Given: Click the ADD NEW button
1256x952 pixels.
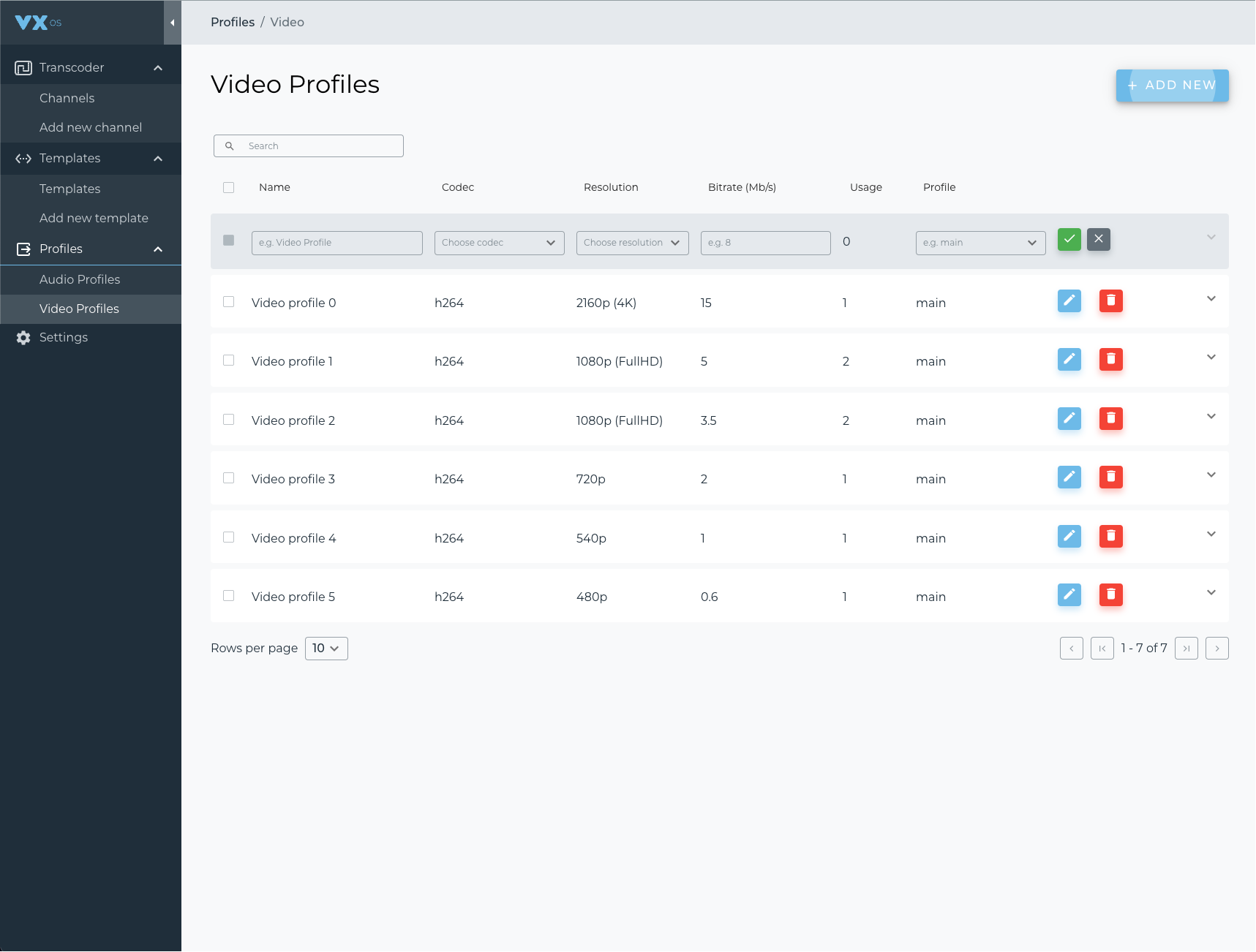Looking at the screenshot, I should click(x=1173, y=86).
